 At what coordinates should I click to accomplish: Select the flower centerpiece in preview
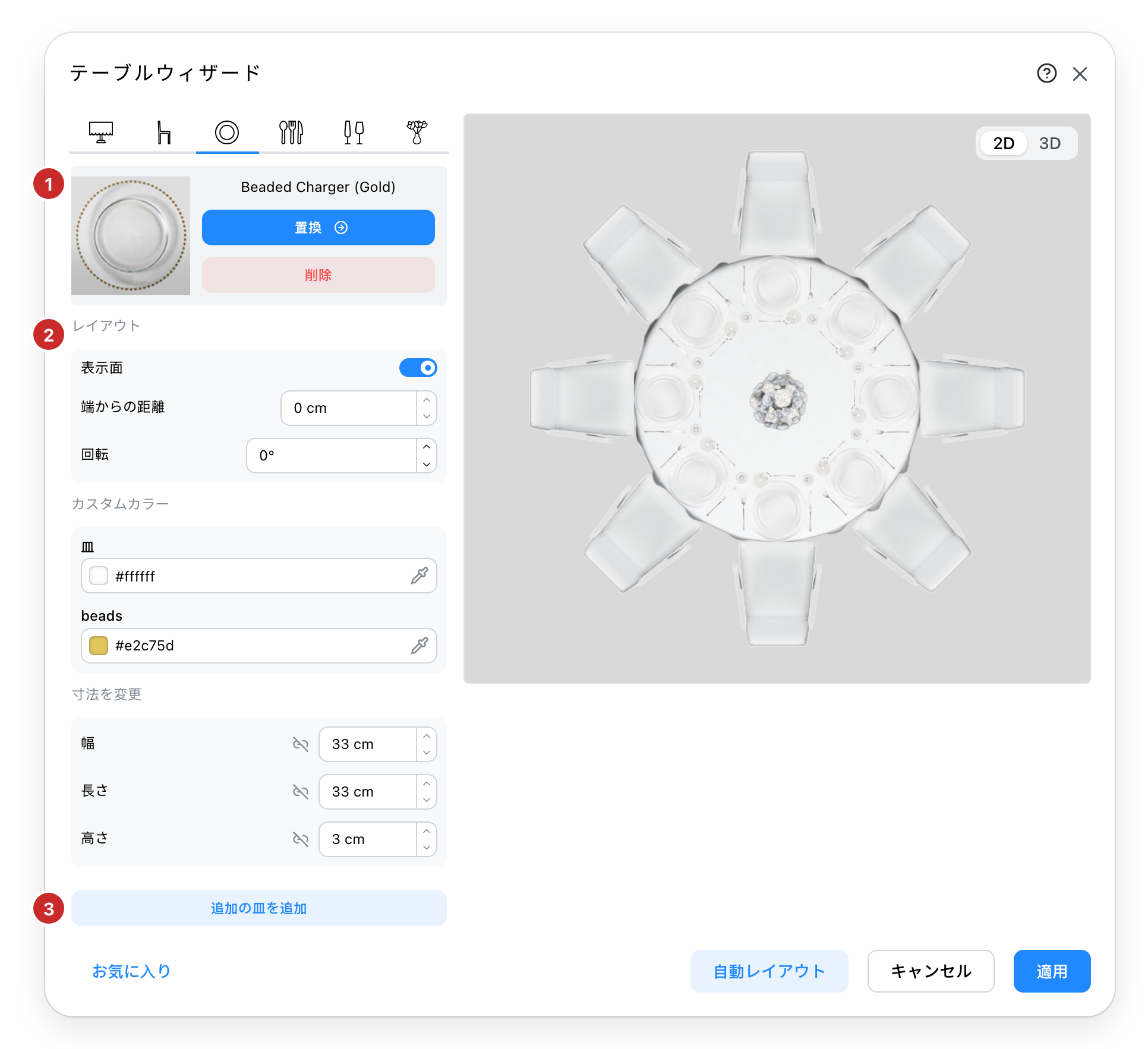tap(778, 400)
